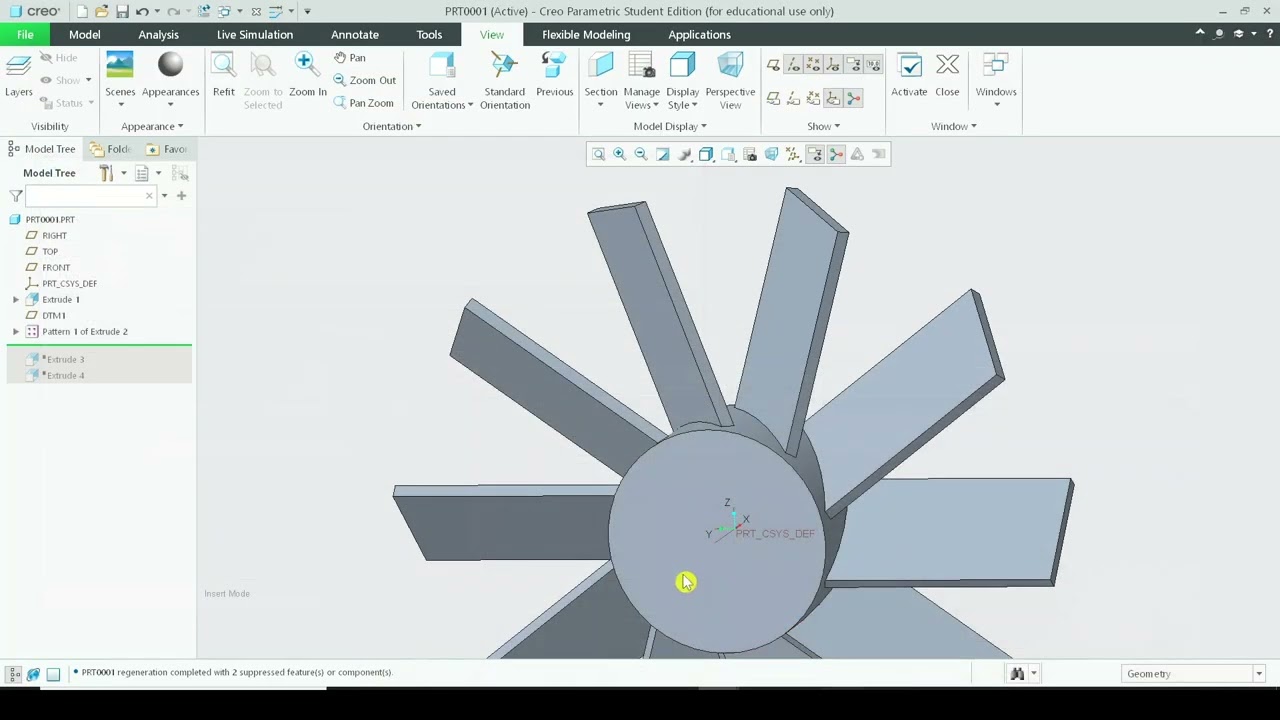The width and height of the screenshot is (1280, 720).
Task: Click Activate window button
Action: 909,76
